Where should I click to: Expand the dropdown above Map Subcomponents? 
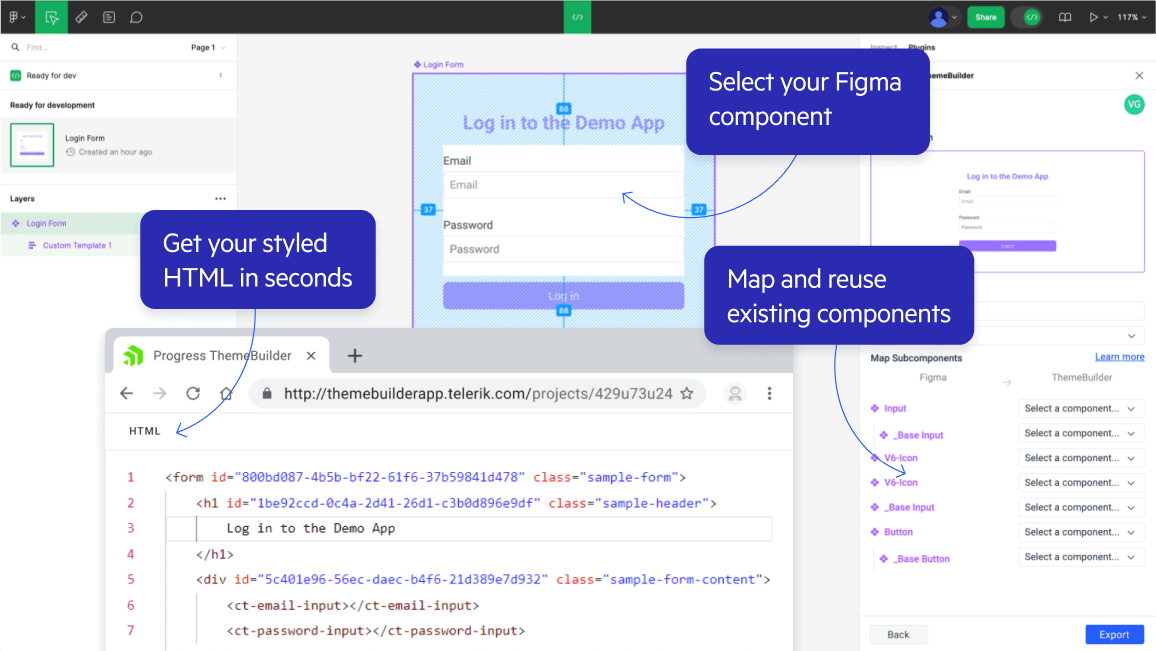click(1131, 336)
